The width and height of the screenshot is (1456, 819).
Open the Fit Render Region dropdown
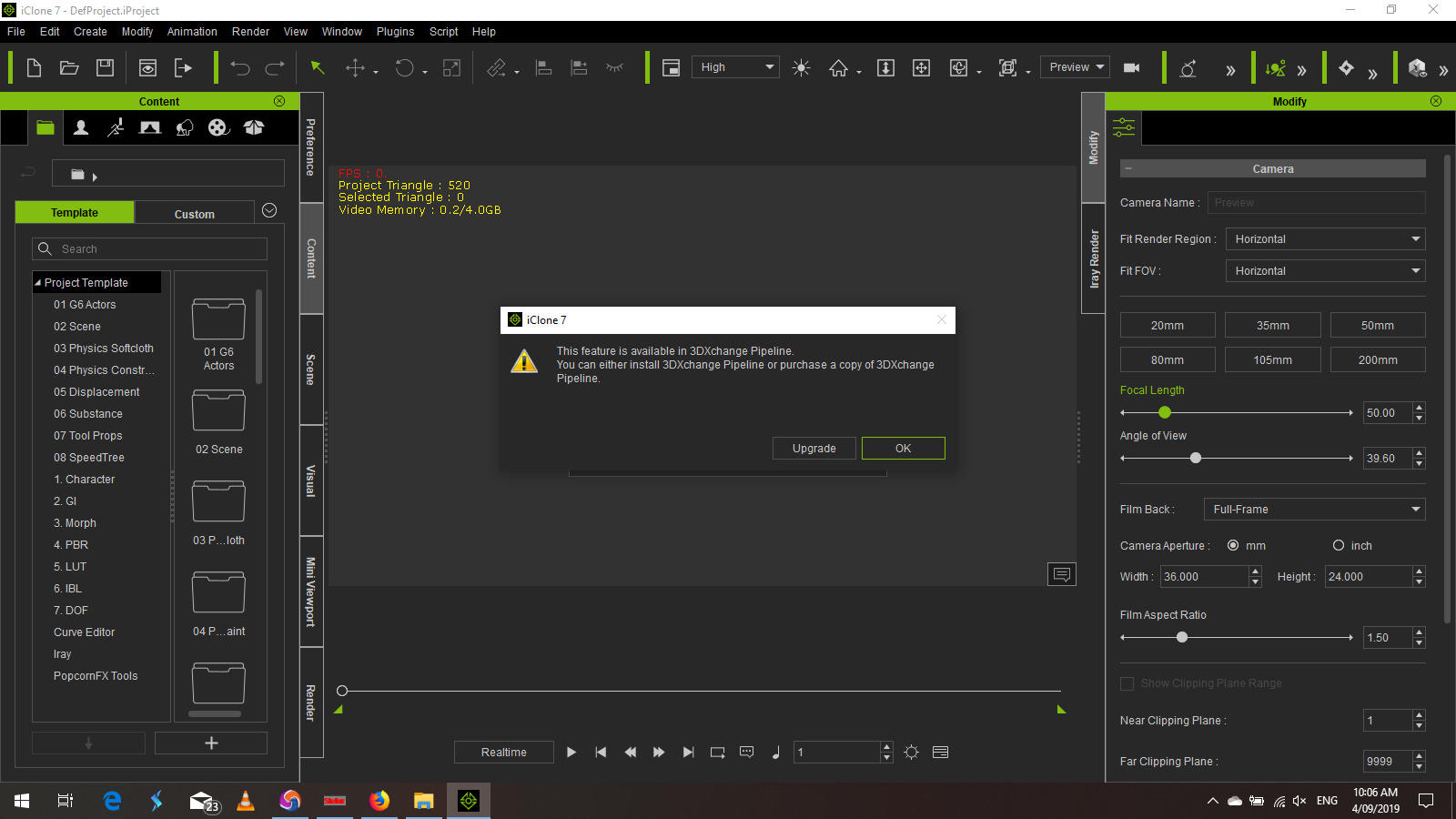point(1326,239)
